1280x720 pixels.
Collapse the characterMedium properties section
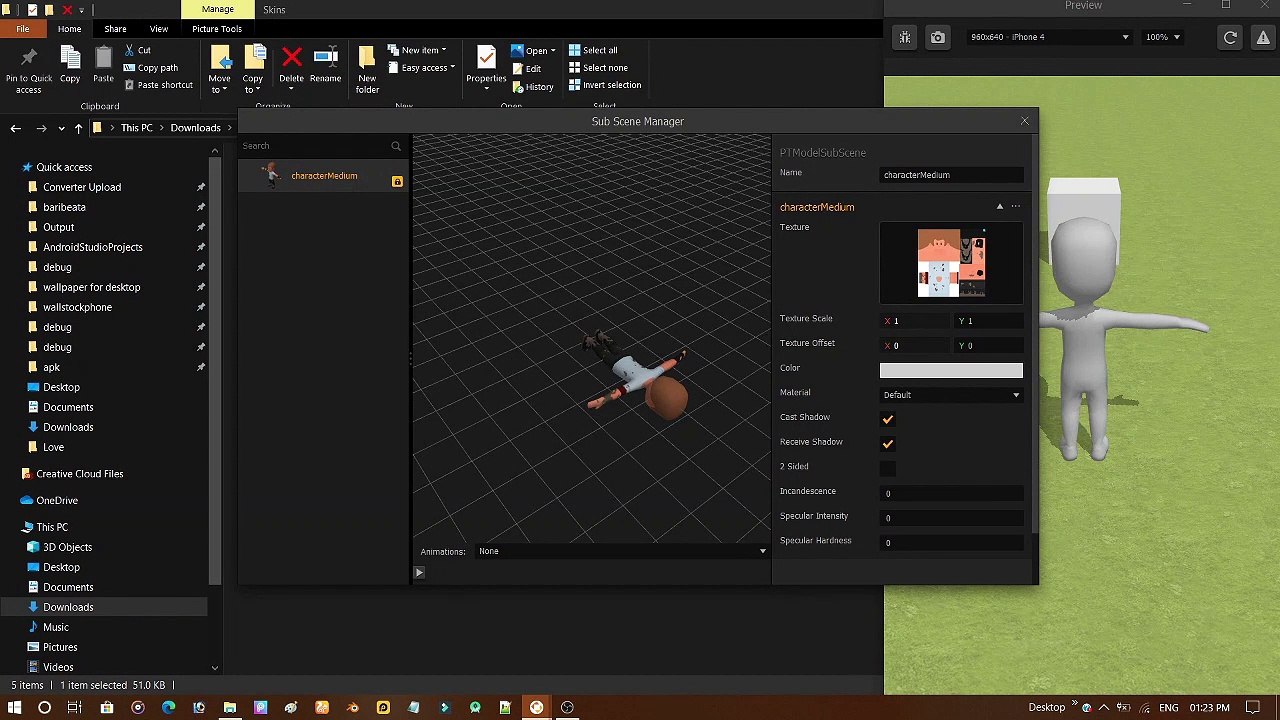click(999, 207)
